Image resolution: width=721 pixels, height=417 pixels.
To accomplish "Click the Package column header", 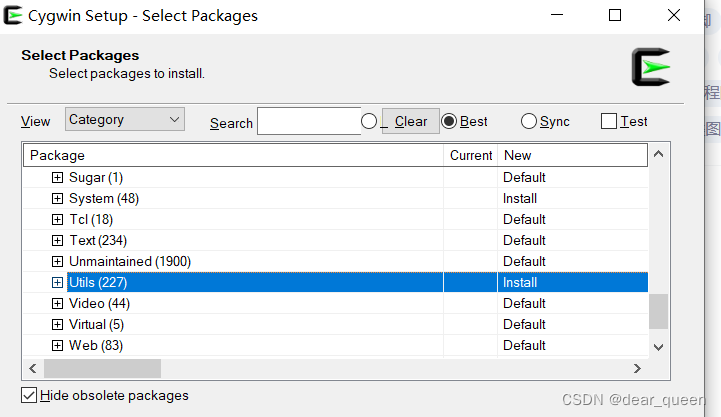I will coord(233,155).
